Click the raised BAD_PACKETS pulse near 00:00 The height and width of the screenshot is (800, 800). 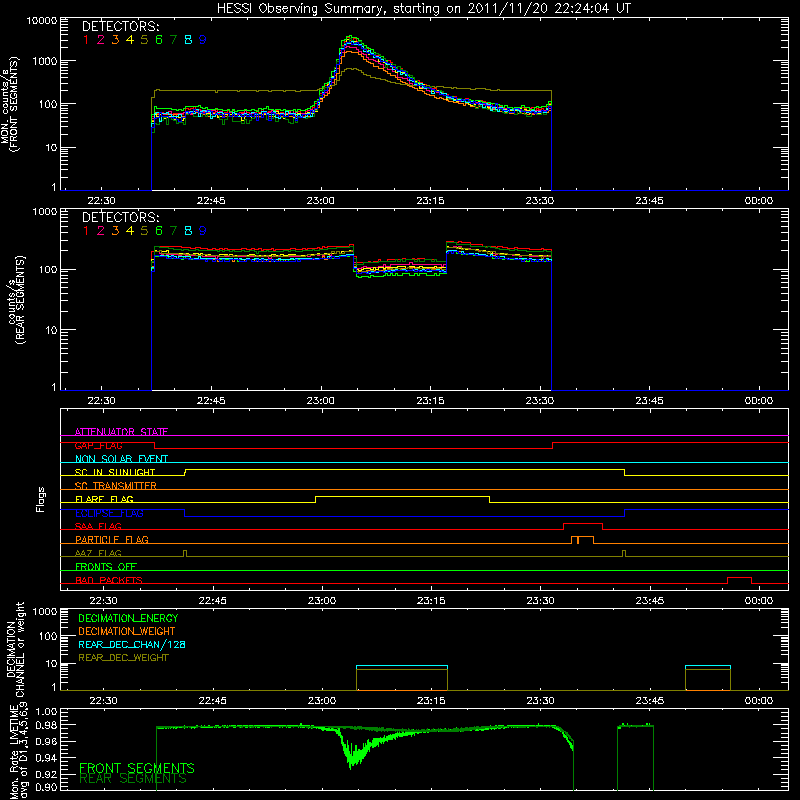point(739,578)
